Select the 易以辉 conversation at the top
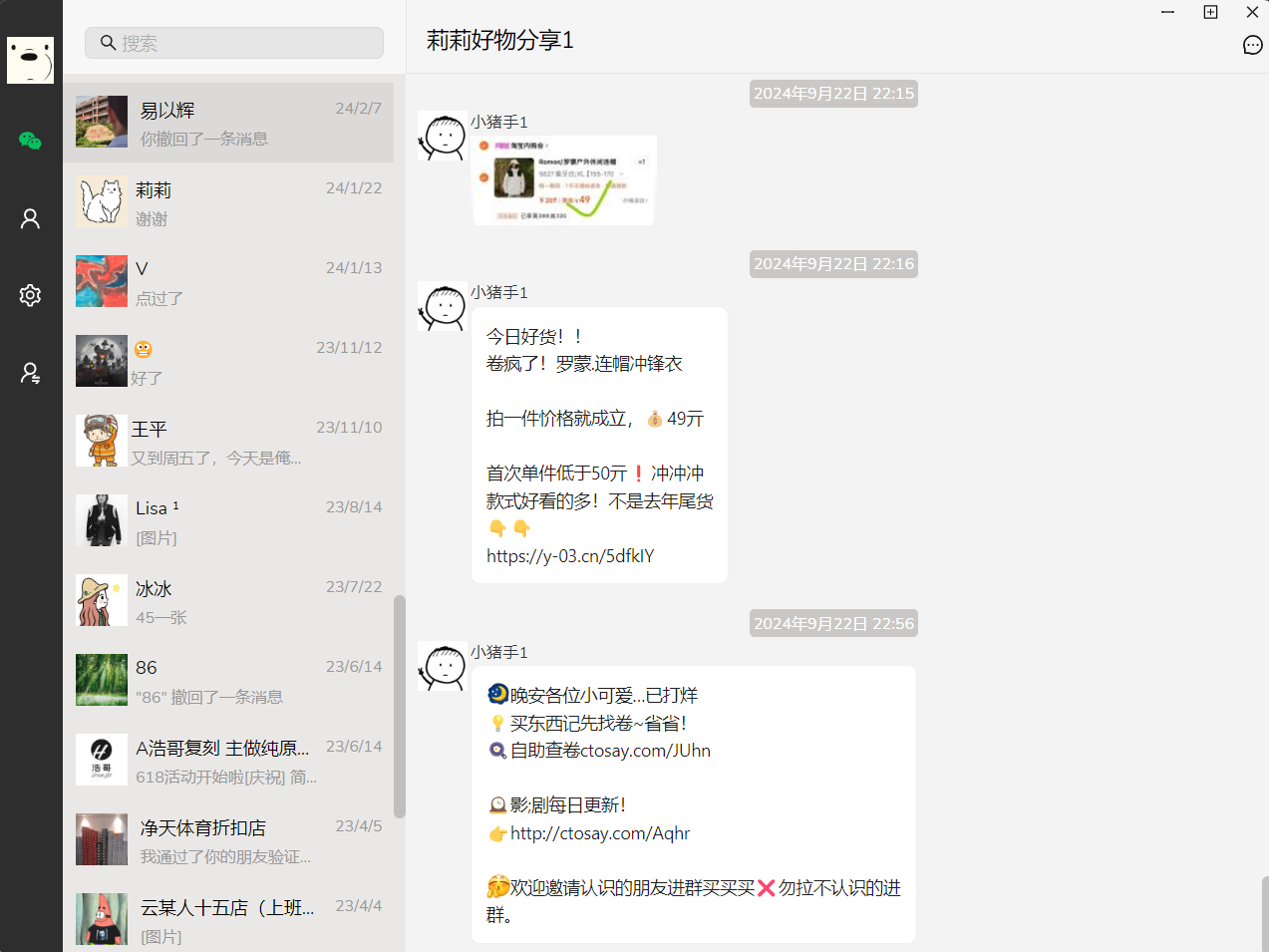Screen dimensions: 1269x952 click(229, 122)
